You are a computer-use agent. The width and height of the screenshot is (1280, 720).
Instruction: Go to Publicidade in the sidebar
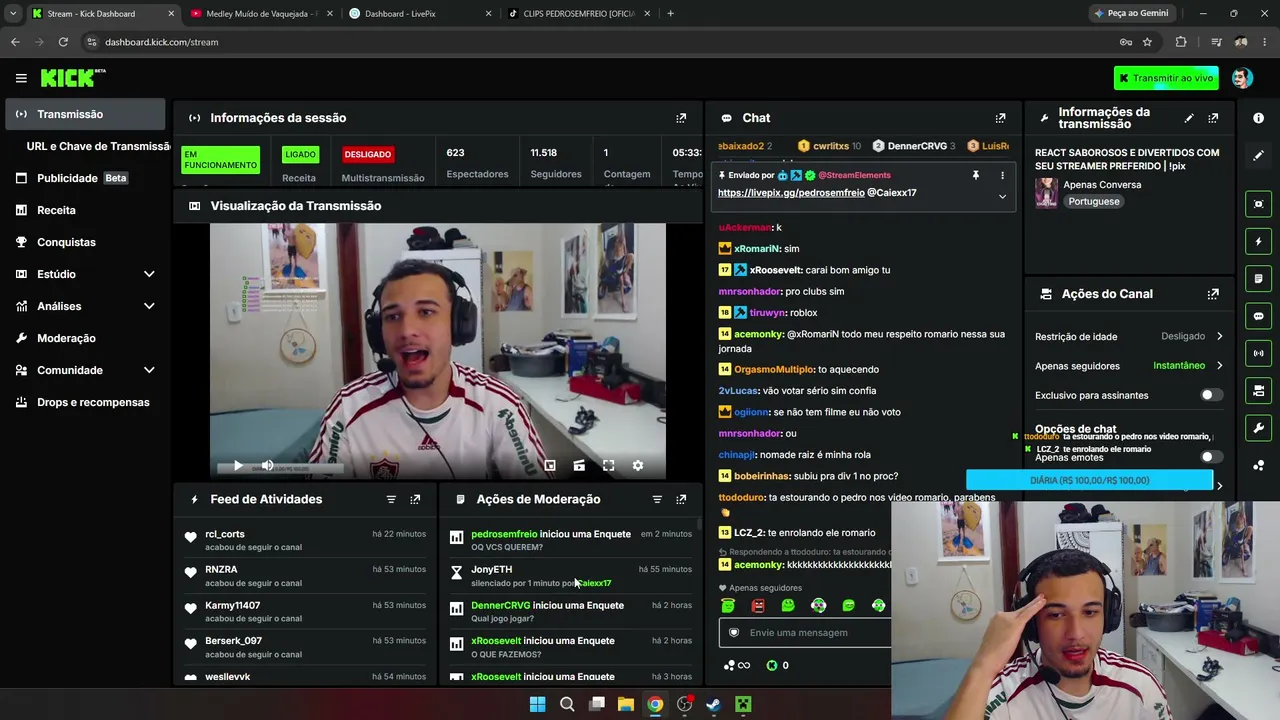click(84, 178)
